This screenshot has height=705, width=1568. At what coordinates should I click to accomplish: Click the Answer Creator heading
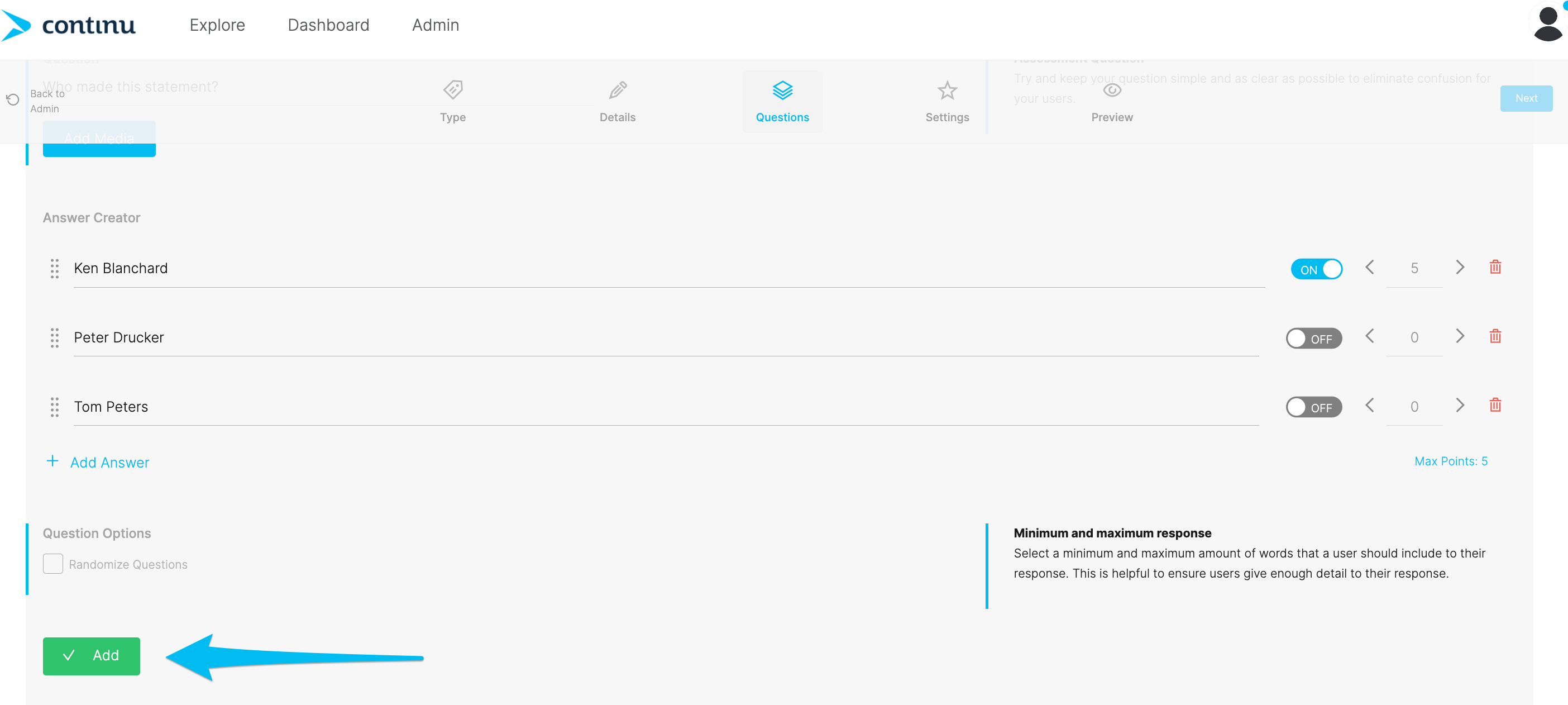pos(92,218)
